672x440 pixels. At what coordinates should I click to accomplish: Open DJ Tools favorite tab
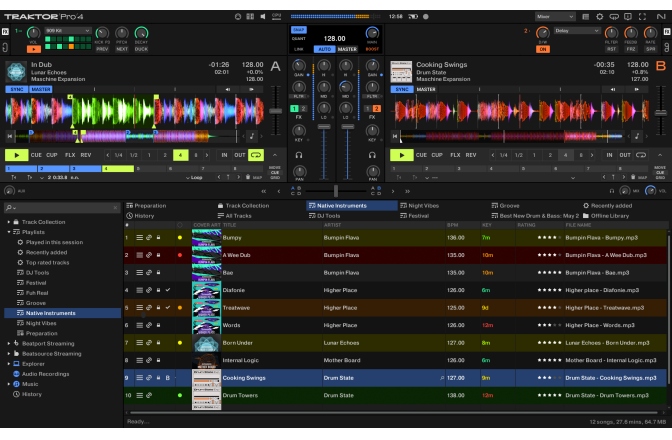coord(324,216)
